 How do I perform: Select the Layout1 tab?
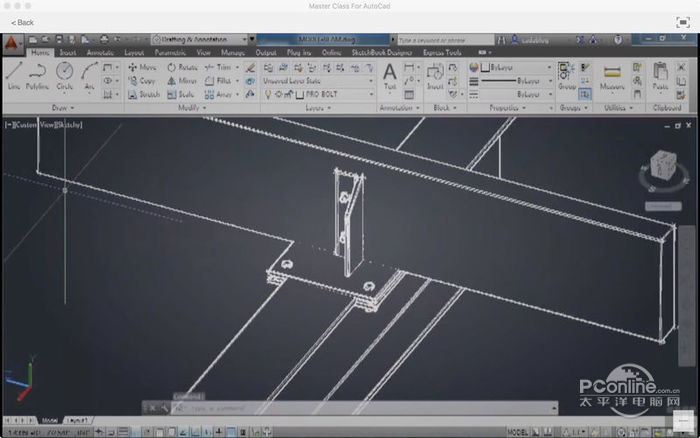point(78,420)
